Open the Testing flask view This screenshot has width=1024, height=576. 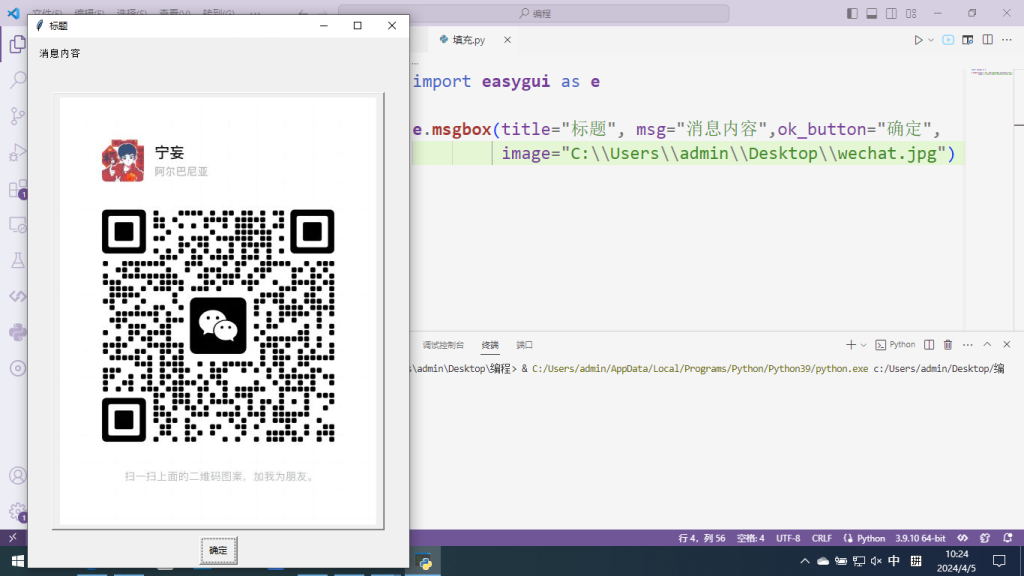18,261
